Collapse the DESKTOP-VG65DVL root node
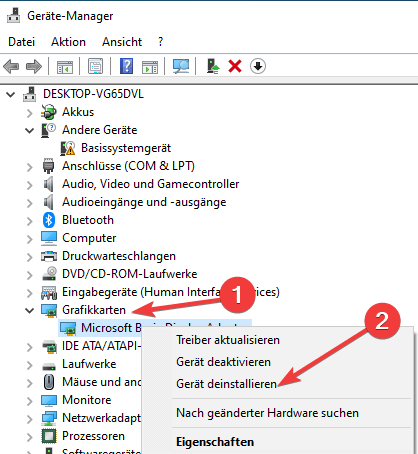418x454 pixels. point(11,94)
